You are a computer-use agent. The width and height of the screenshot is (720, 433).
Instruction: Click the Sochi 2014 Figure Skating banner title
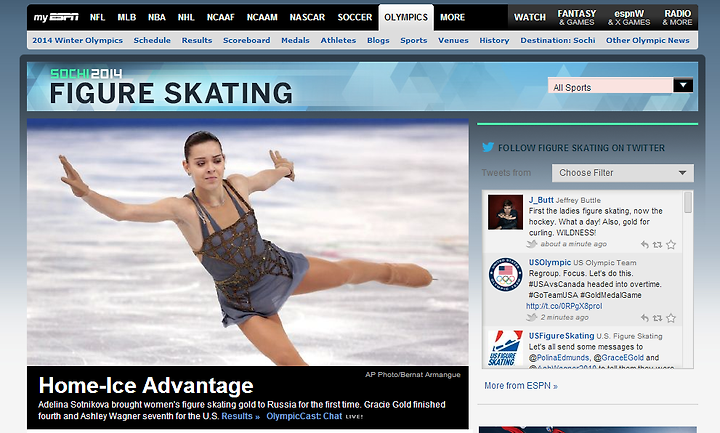[x=171, y=87]
